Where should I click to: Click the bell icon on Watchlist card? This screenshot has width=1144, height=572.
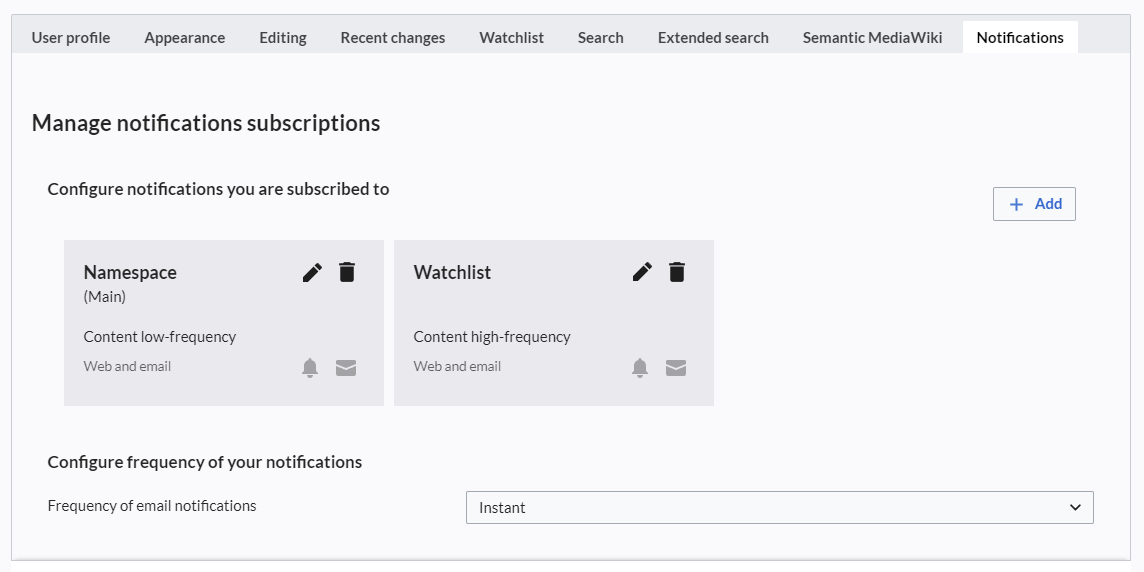(640, 368)
